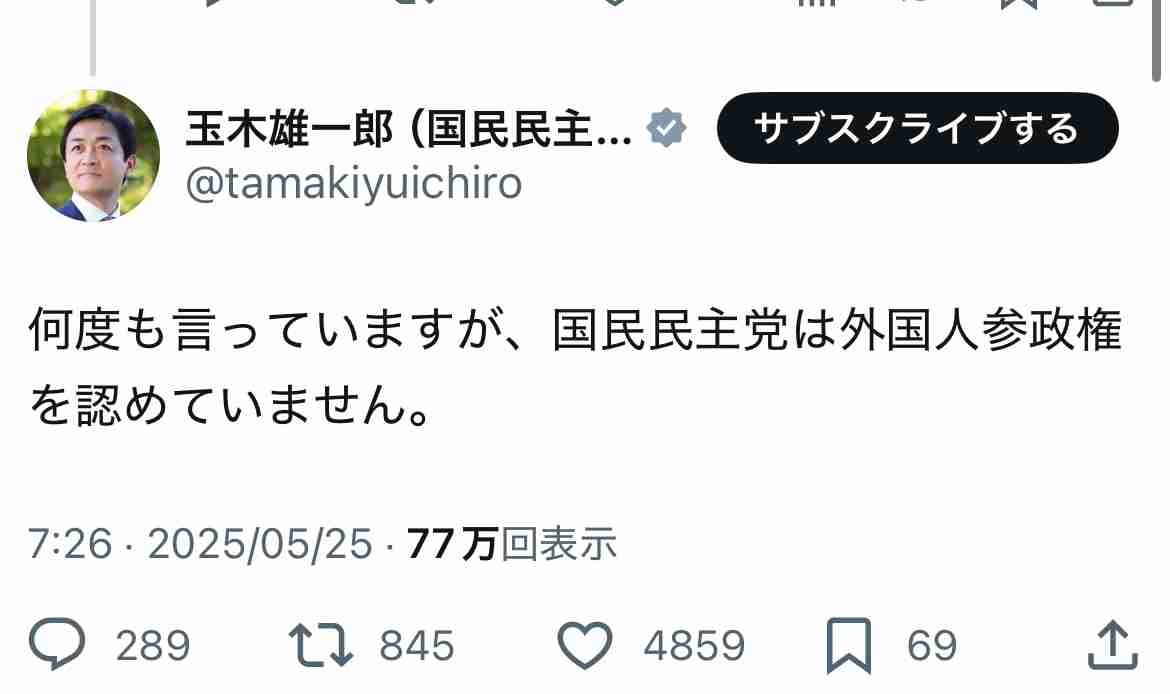Click the thread connector line above the avatar

tap(93, 37)
